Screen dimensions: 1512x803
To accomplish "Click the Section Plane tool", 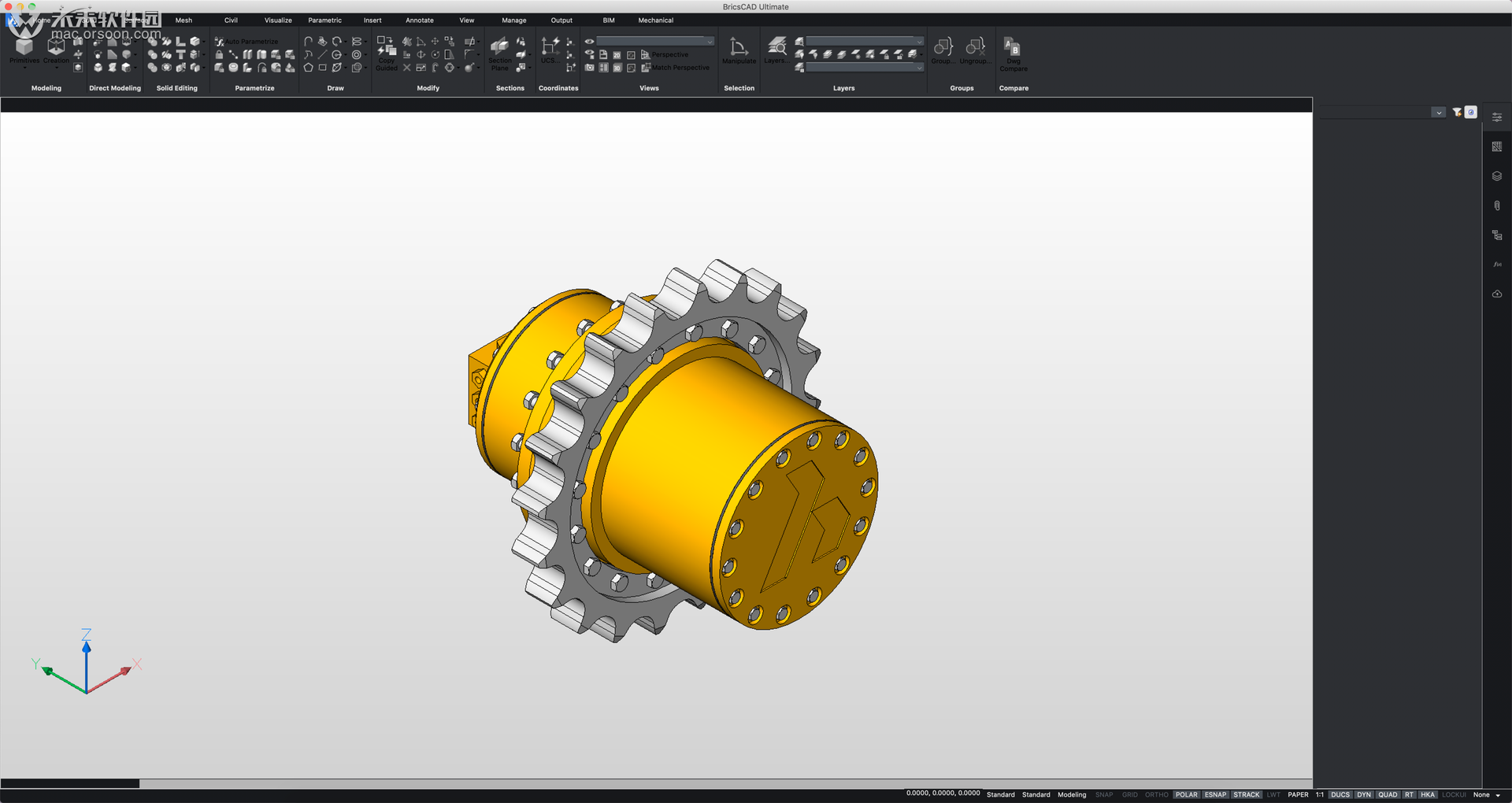I will tap(500, 54).
